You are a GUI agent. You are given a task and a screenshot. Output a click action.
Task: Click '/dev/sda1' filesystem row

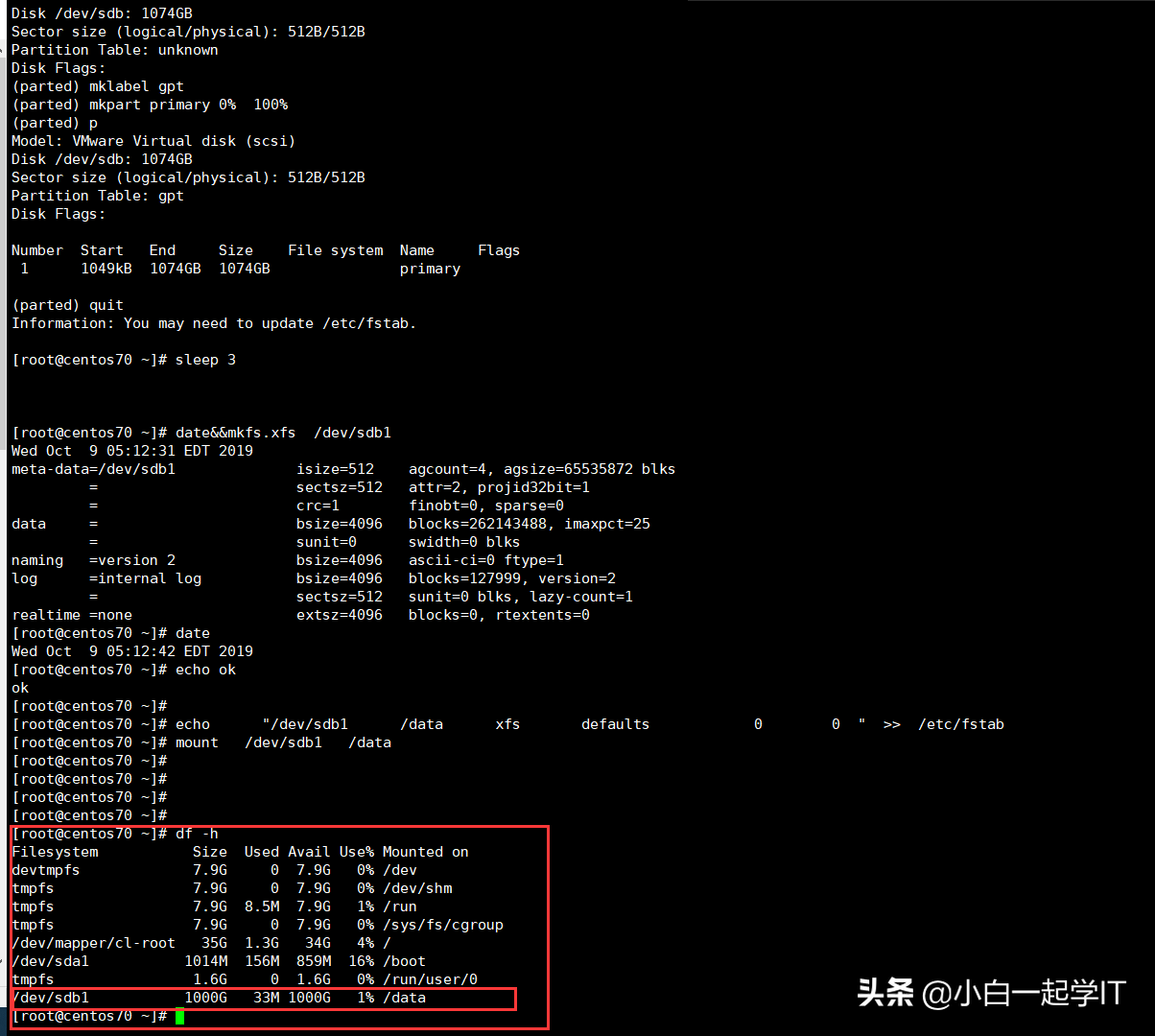click(x=219, y=961)
